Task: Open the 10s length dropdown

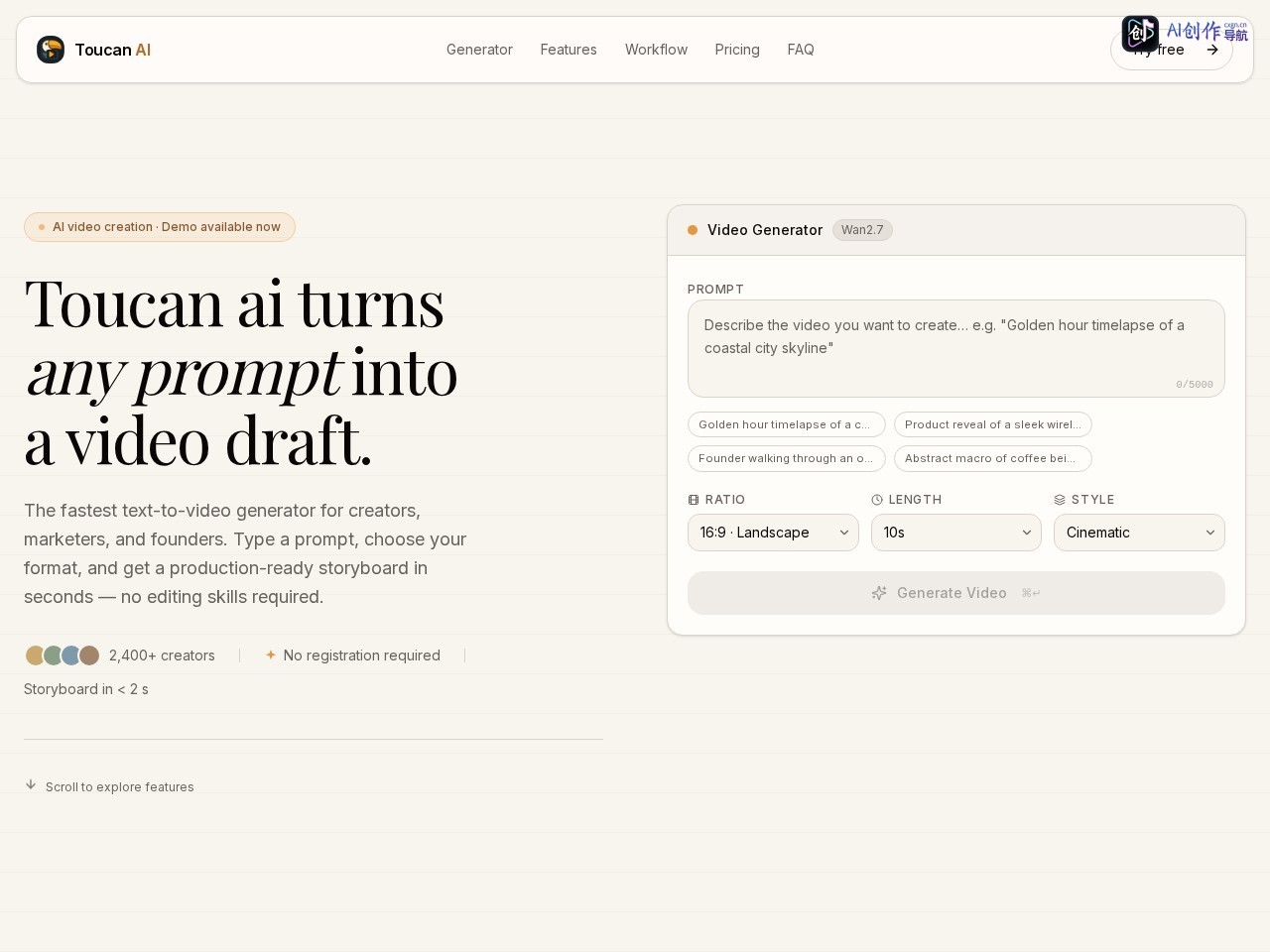Action: click(956, 533)
